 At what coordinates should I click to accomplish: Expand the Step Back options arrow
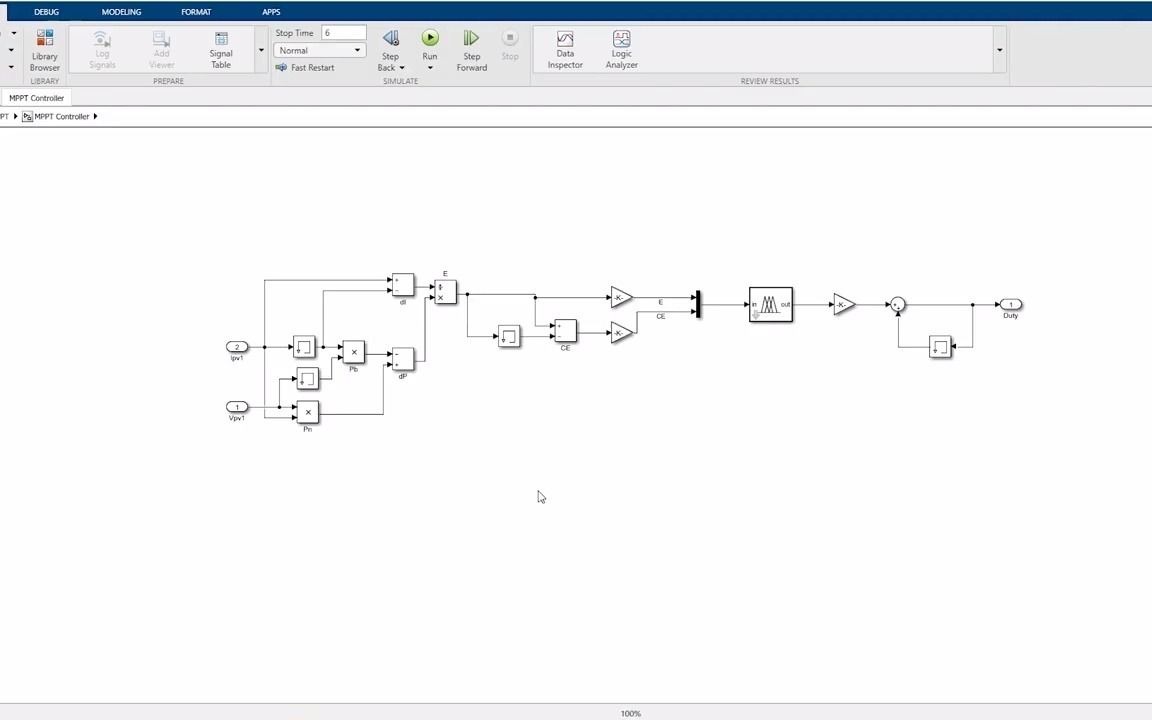pos(401,67)
